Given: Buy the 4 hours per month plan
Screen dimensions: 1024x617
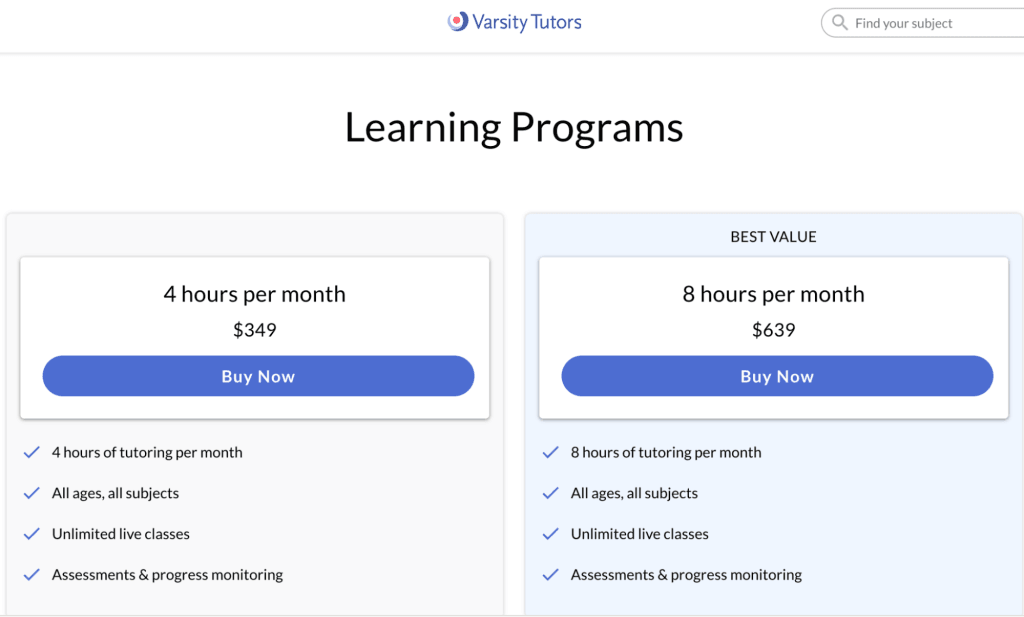Looking at the screenshot, I should click(258, 375).
